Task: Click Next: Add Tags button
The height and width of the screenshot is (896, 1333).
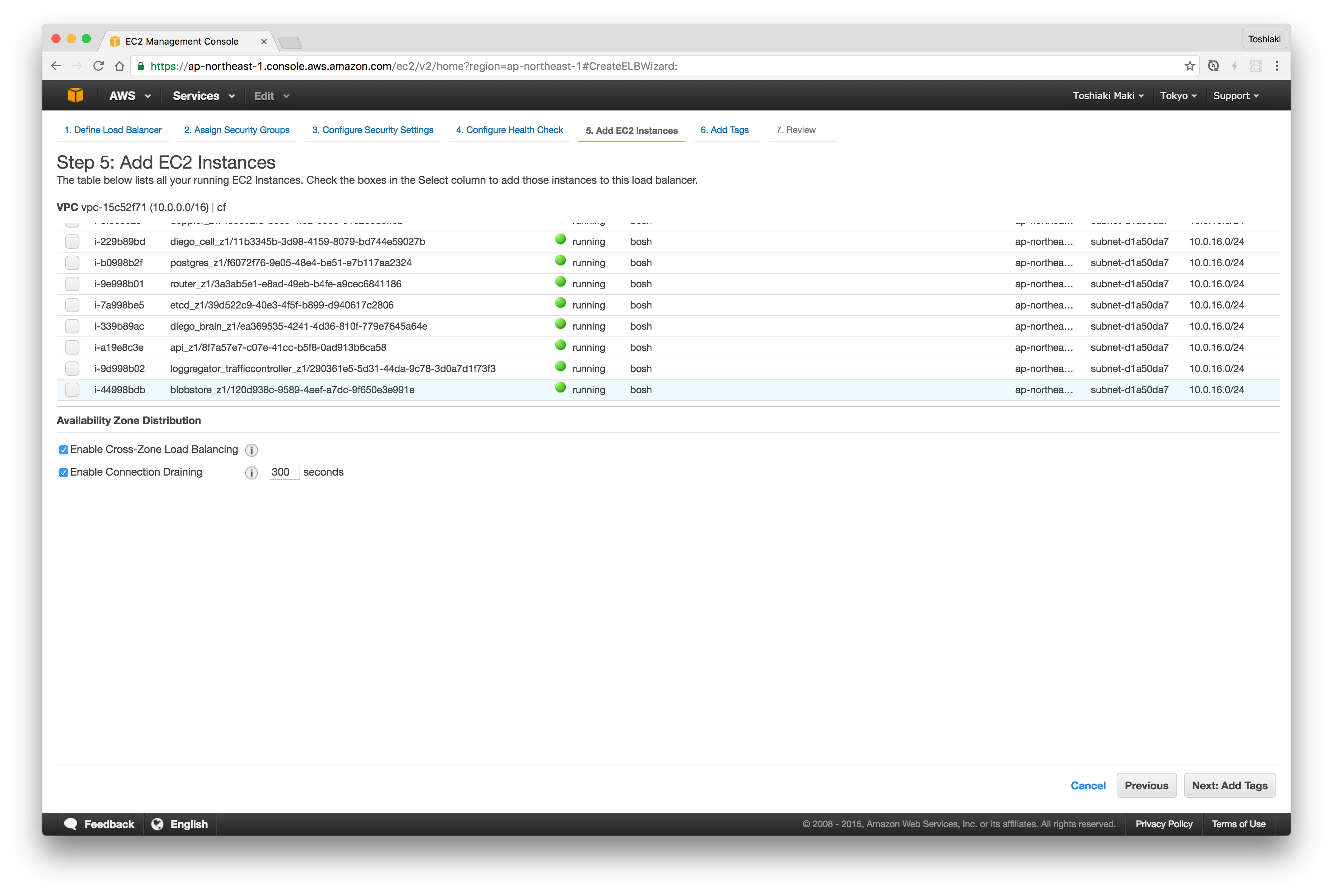Action: (1229, 785)
